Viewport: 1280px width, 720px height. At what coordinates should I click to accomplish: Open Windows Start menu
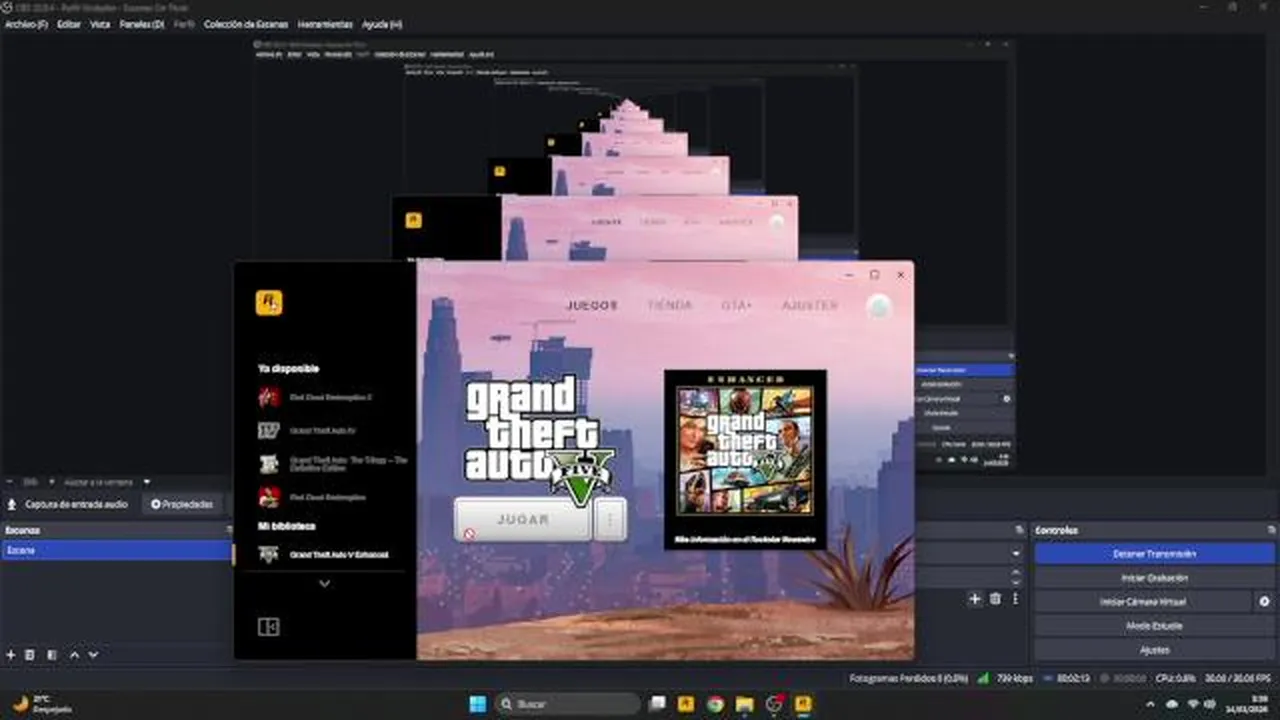(477, 704)
